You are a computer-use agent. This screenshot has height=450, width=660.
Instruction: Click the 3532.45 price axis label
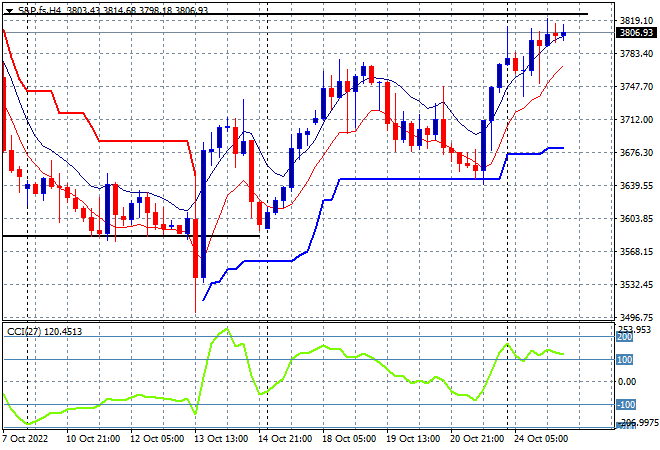(x=636, y=285)
